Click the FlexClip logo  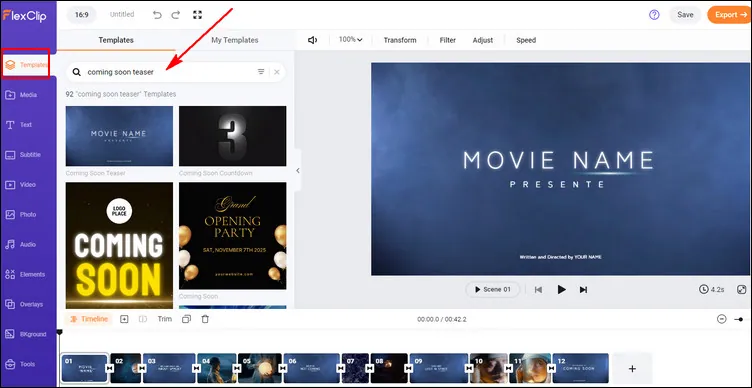tap(24, 15)
